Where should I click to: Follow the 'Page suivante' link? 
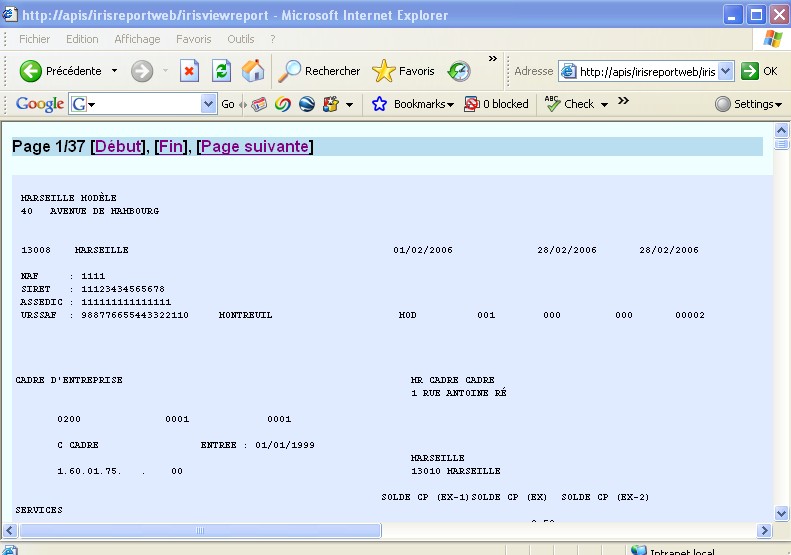[255, 147]
